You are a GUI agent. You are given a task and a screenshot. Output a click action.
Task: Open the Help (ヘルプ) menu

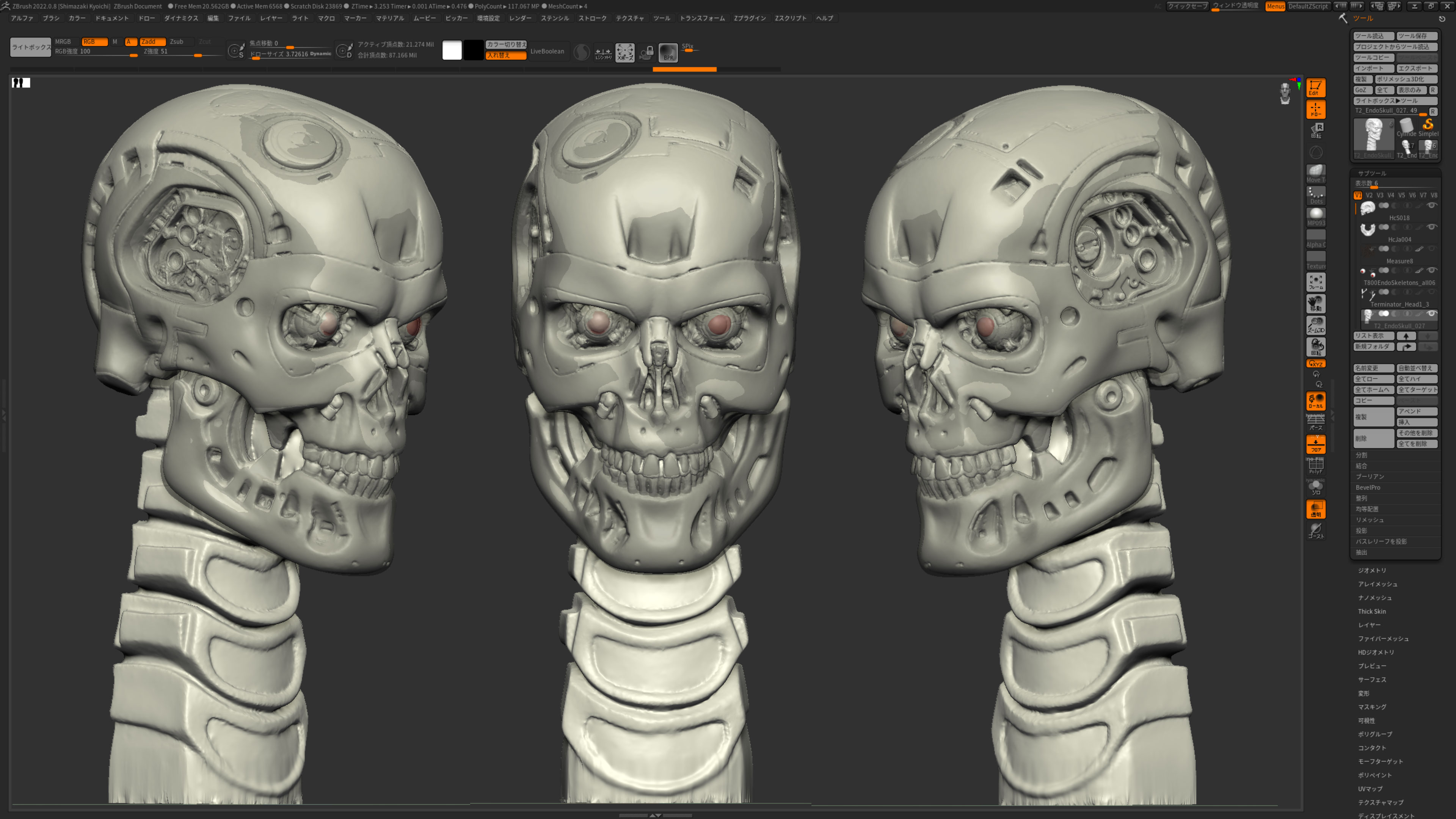(x=825, y=18)
